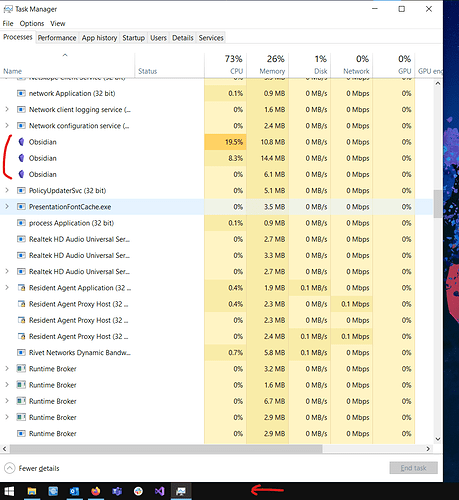Click the Runtime Broker icon with 6.7 MB
The image size is (459, 500).
21,401
